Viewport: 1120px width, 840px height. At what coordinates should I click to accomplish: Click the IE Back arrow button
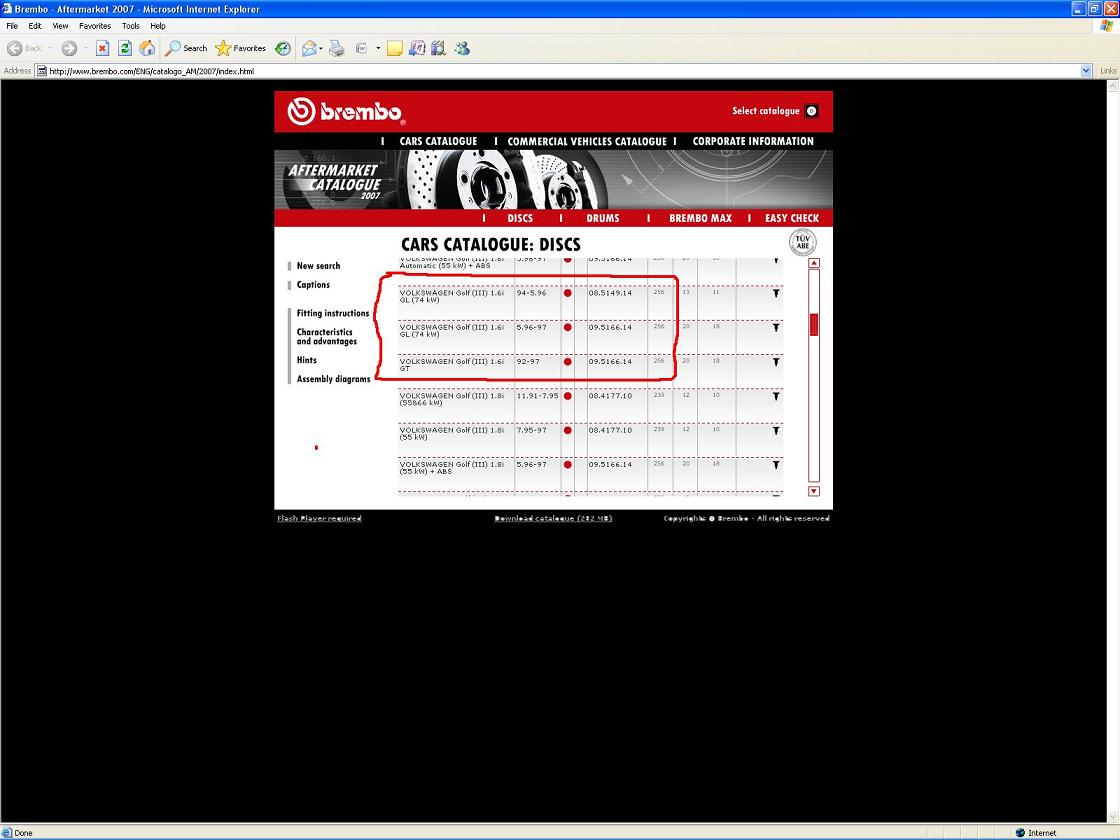(14, 48)
